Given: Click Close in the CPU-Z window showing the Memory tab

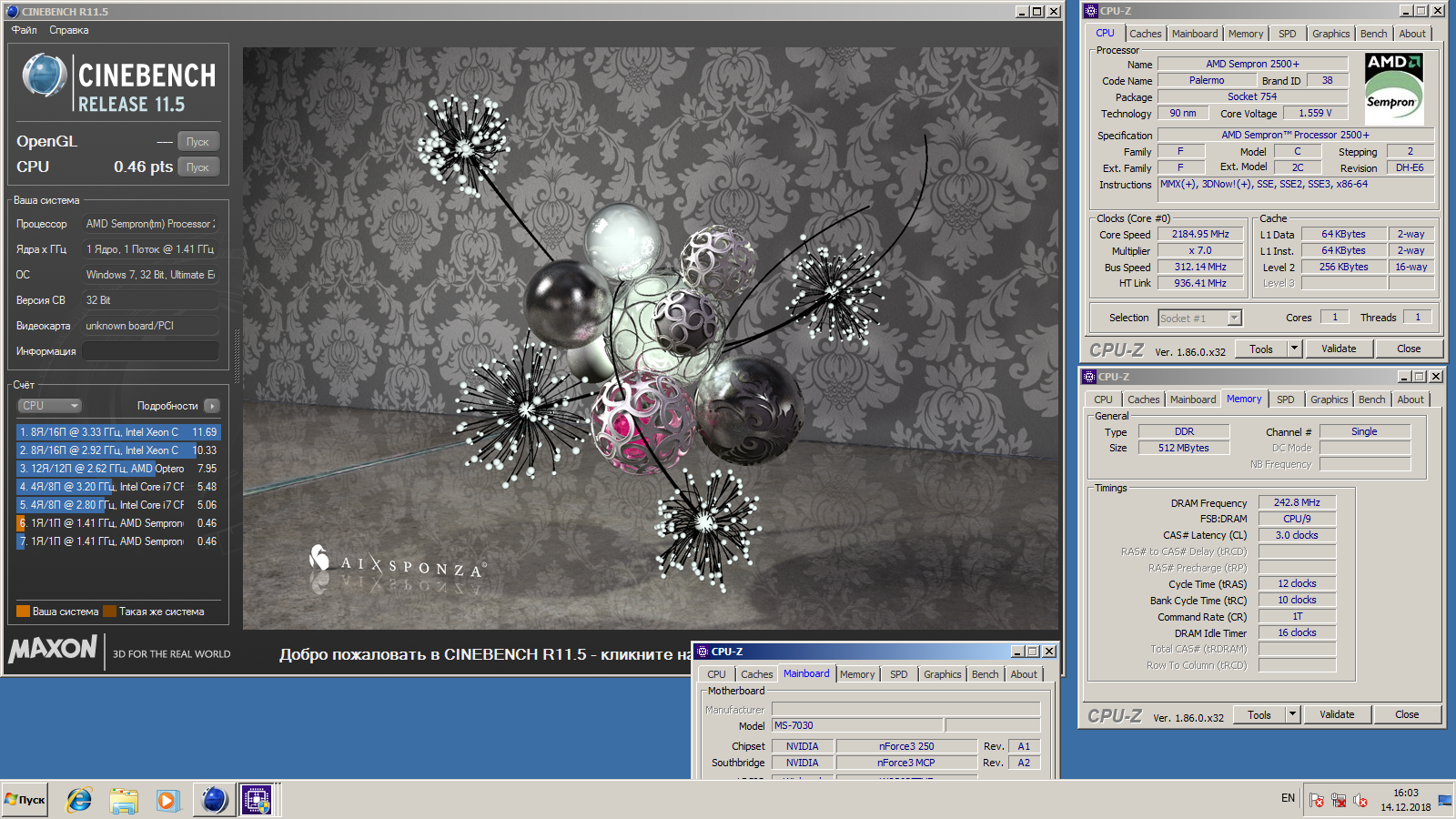Looking at the screenshot, I should click(x=1407, y=714).
